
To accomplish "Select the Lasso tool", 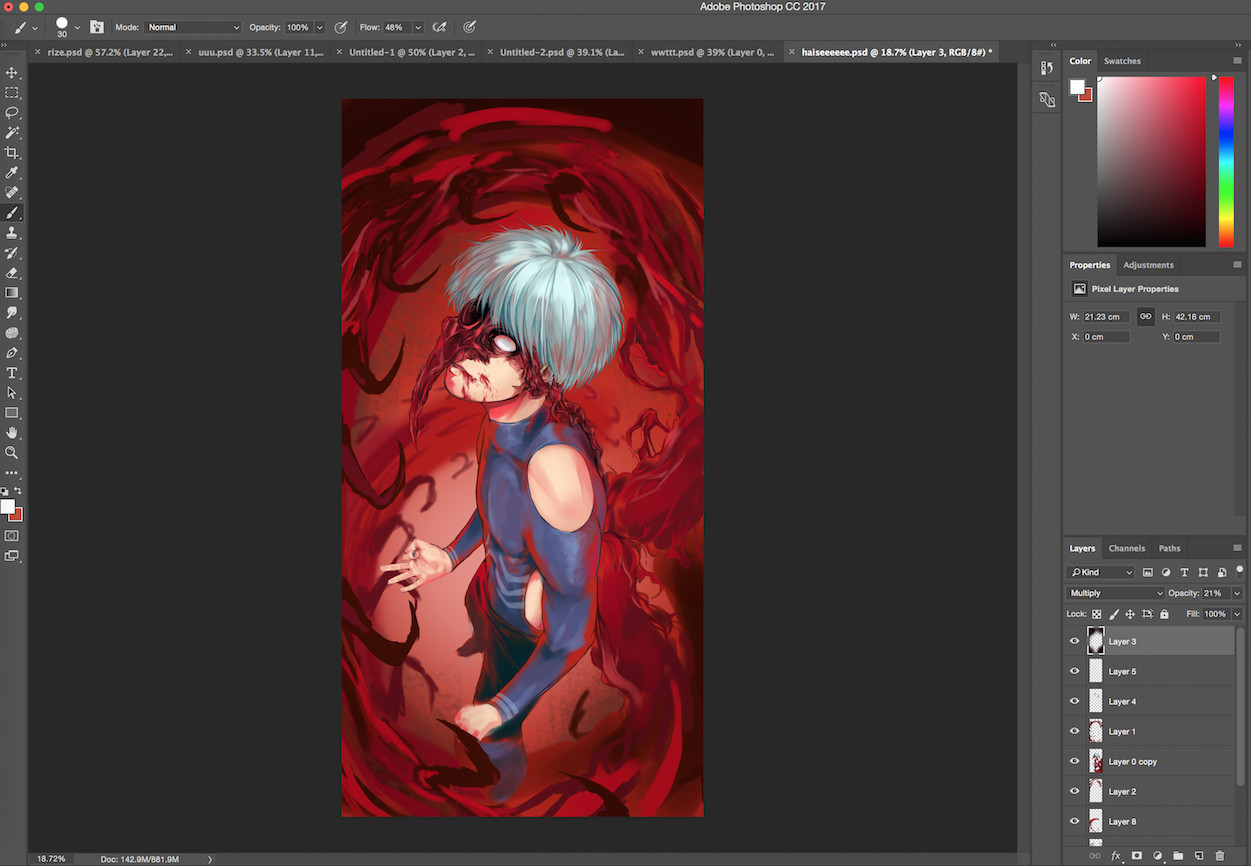I will [12, 113].
